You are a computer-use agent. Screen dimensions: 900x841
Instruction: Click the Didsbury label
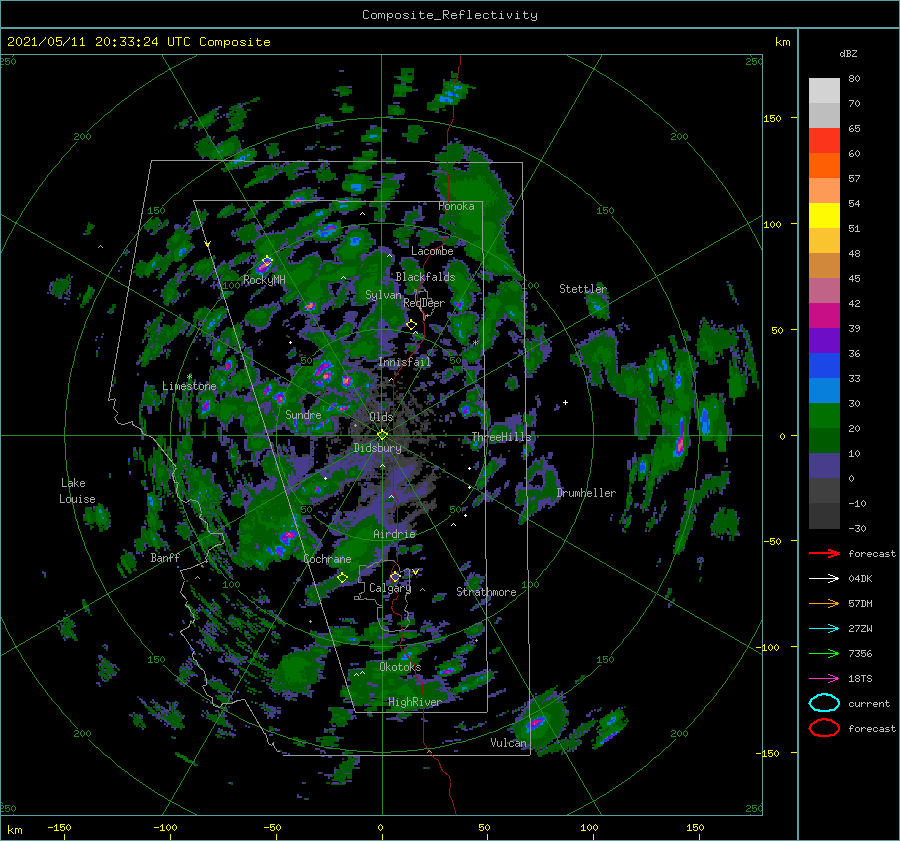click(x=377, y=448)
